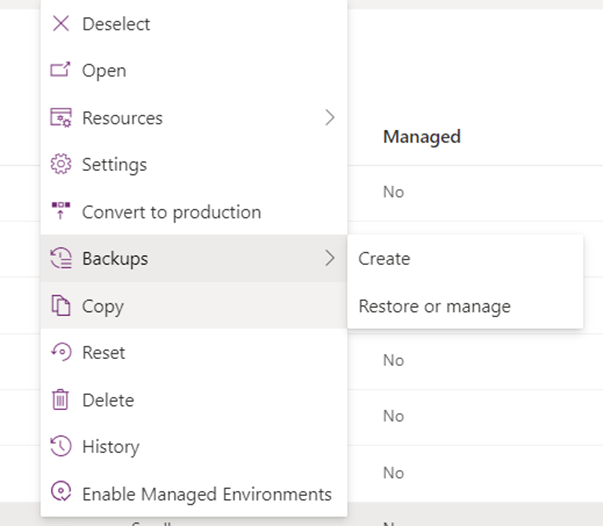Viewport: 603px width, 526px height.
Task: Expand the Resources submenu chevron
Action: [x=330, y=118]
